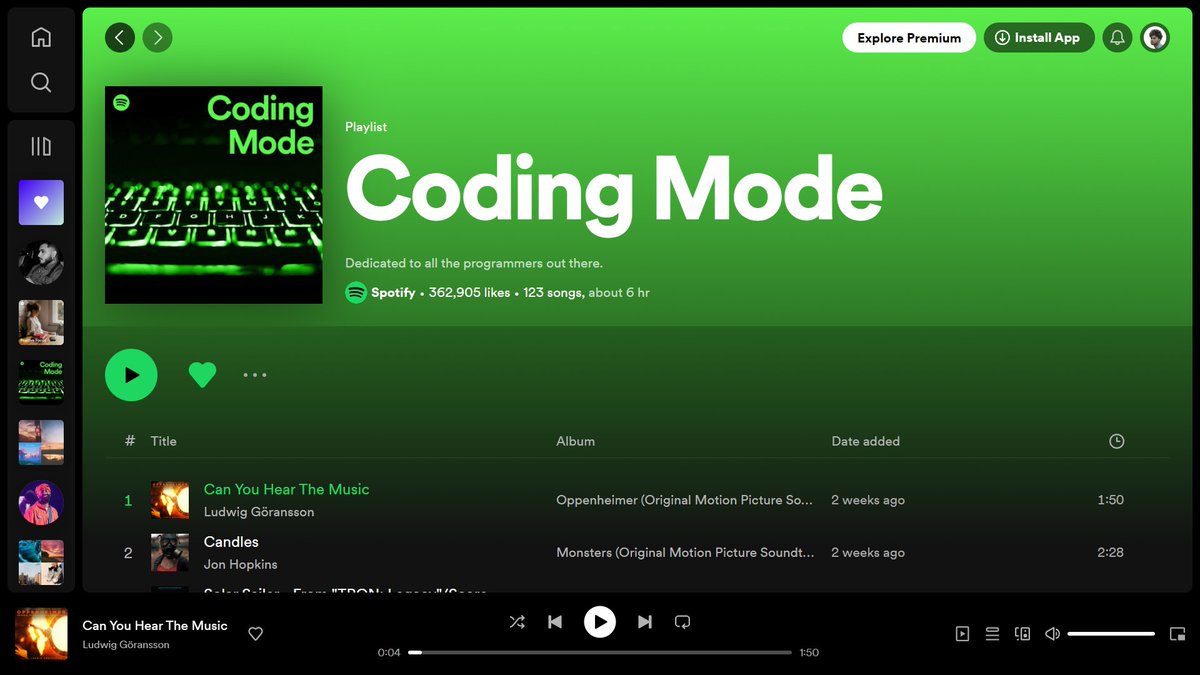Click the white play button in player bar
This screenshot has width=1200, height=675.
coord(600,622)
